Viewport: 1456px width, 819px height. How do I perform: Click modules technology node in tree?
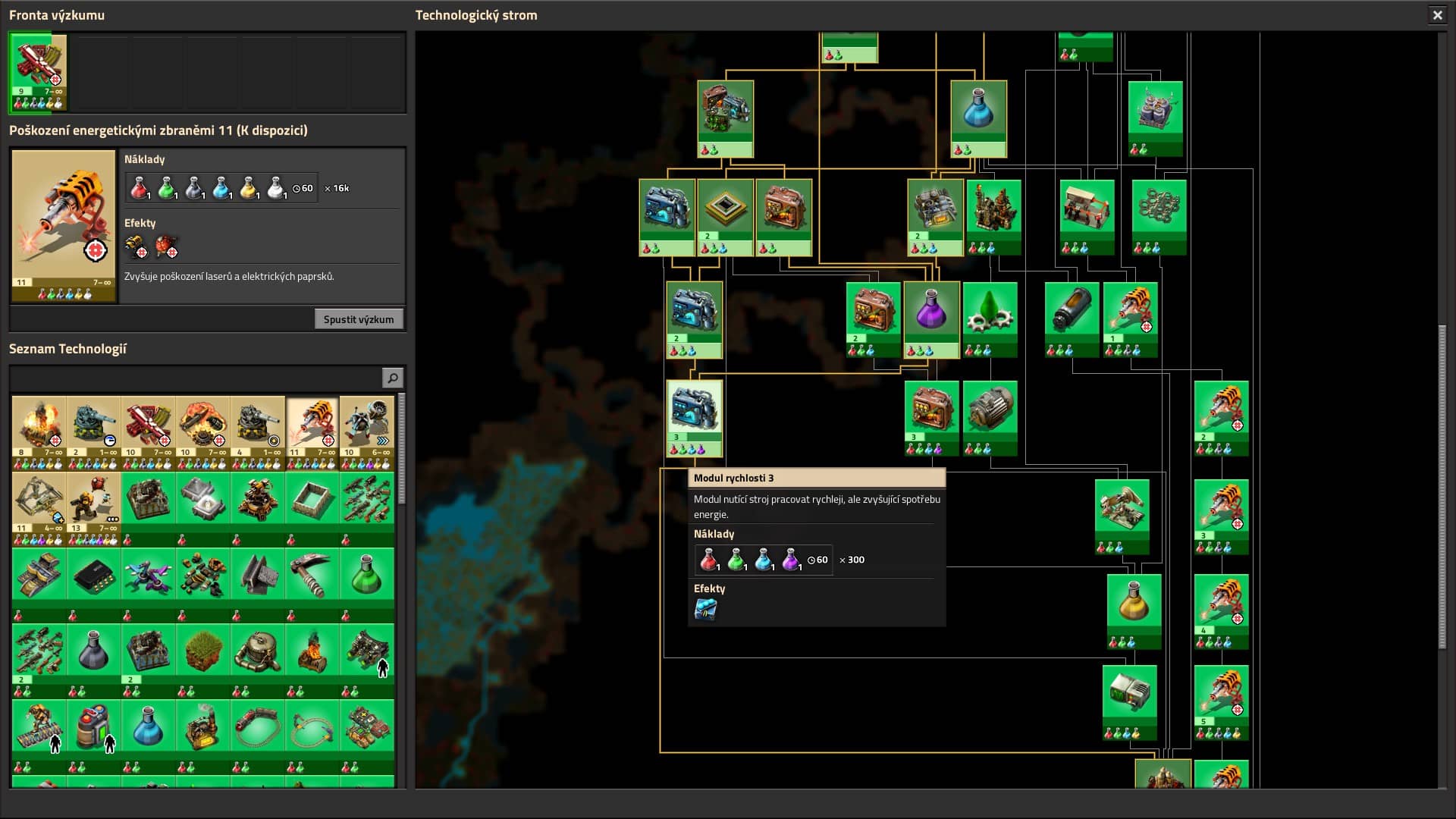(726, 119)
